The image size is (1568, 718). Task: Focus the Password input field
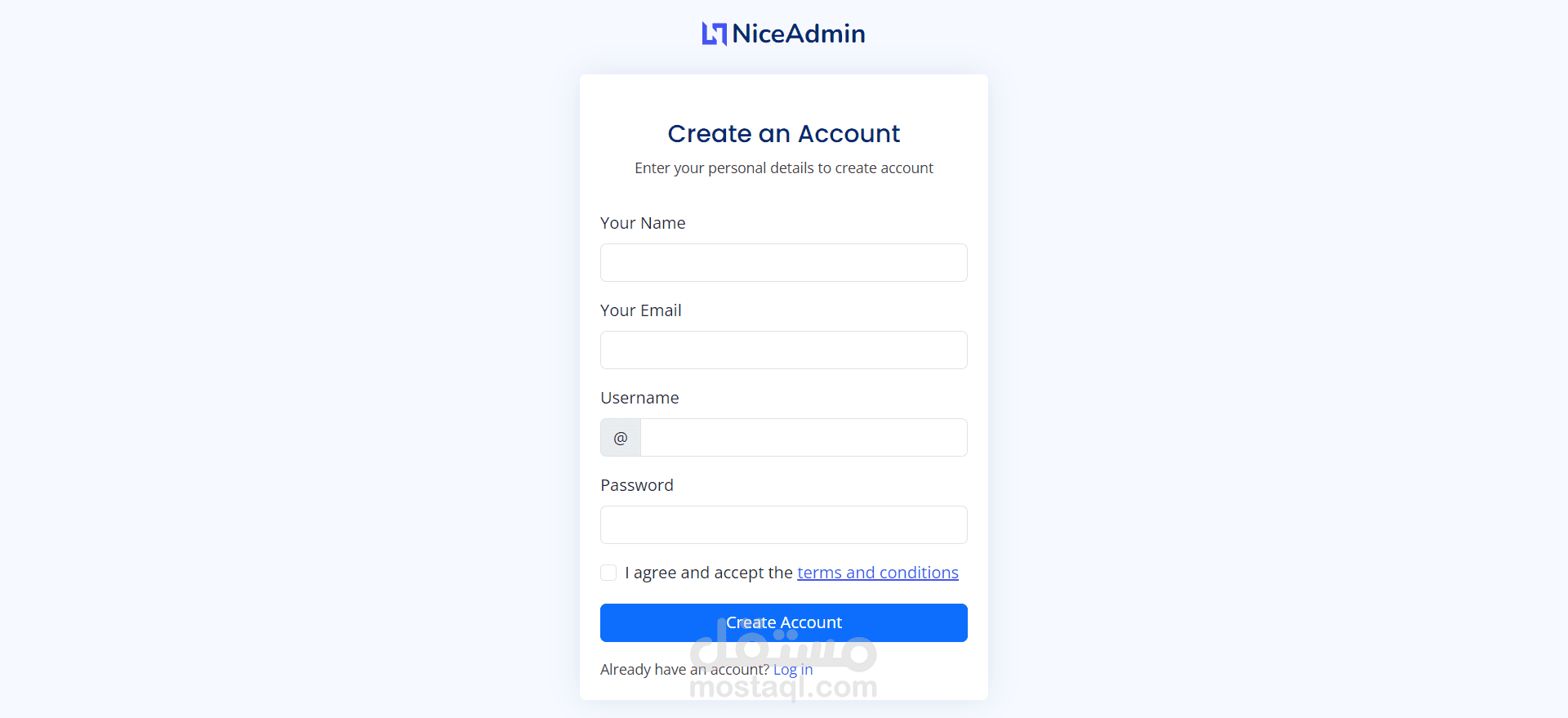coord(784,524)
